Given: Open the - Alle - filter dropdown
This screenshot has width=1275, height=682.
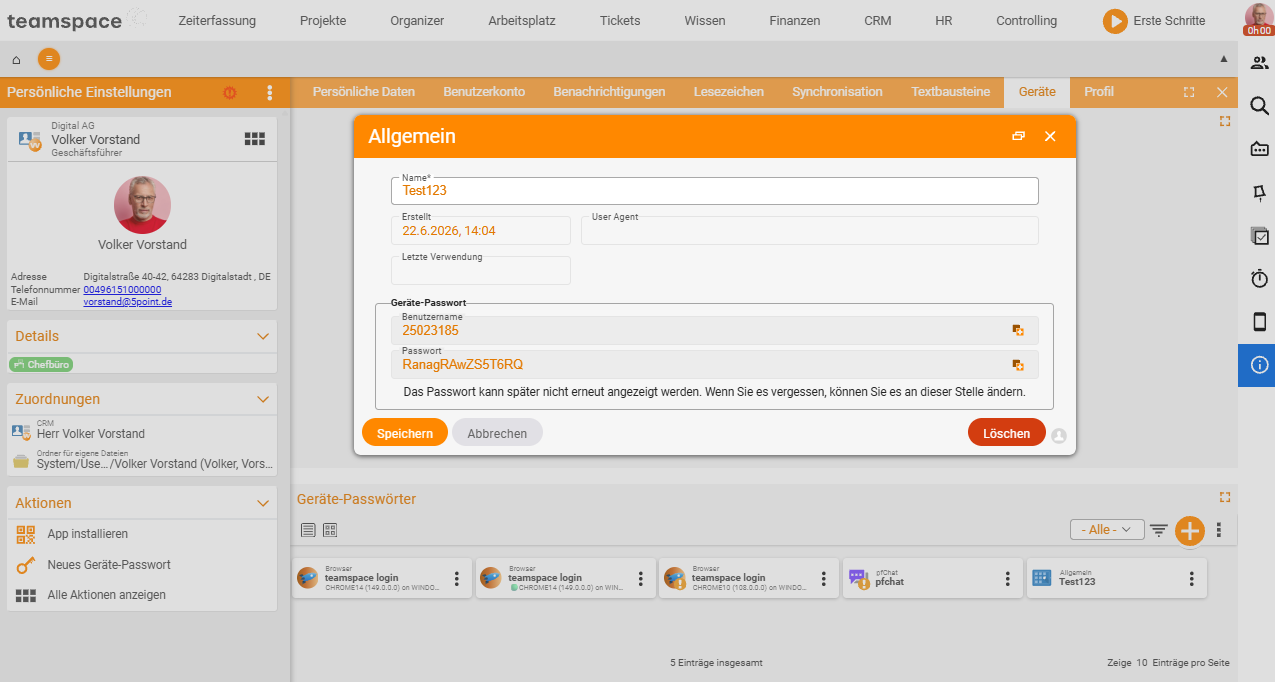Looking at the screenshot, I should coord(1107,529).
